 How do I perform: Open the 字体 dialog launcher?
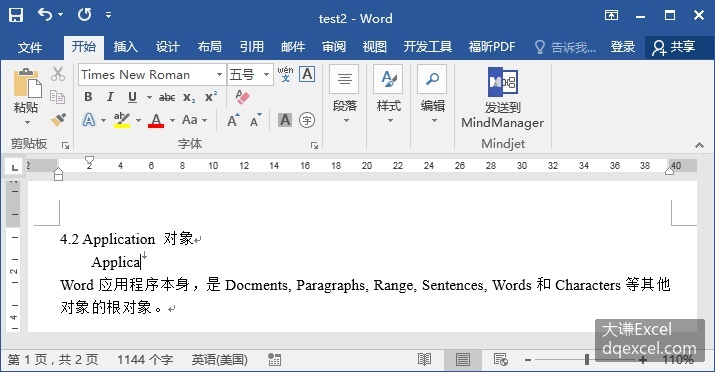click(314, 145)
